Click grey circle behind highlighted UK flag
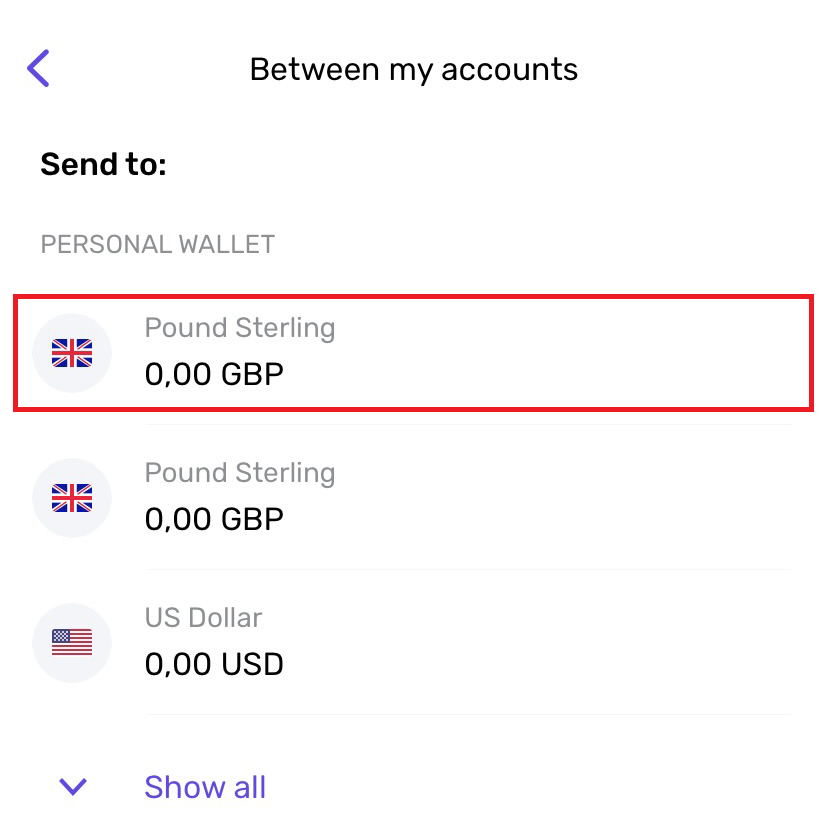 72,353
